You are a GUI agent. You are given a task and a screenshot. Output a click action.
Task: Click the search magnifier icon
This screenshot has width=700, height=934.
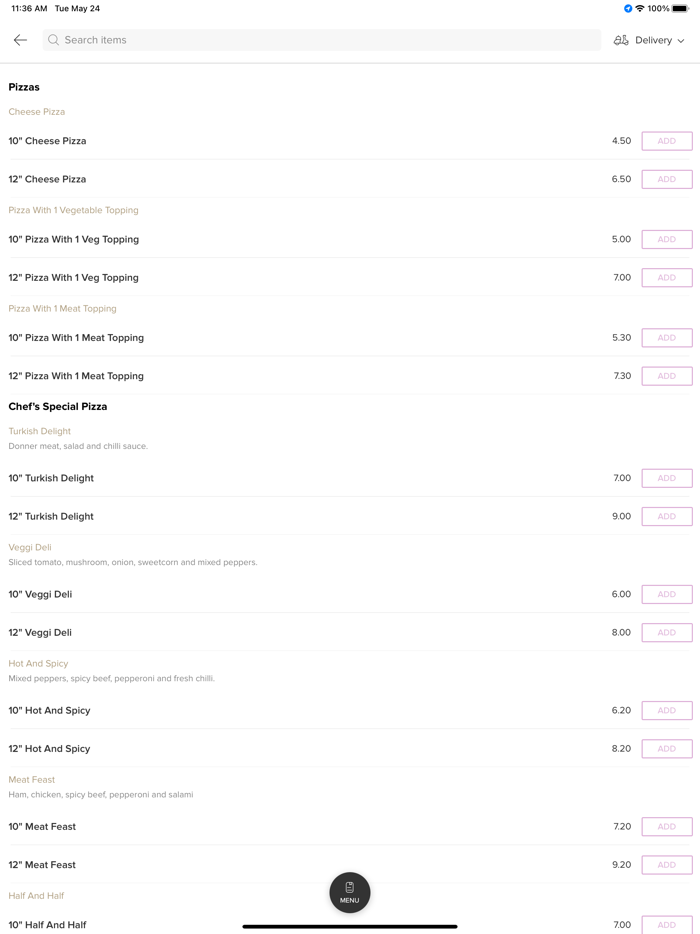(x=54, y=40)
